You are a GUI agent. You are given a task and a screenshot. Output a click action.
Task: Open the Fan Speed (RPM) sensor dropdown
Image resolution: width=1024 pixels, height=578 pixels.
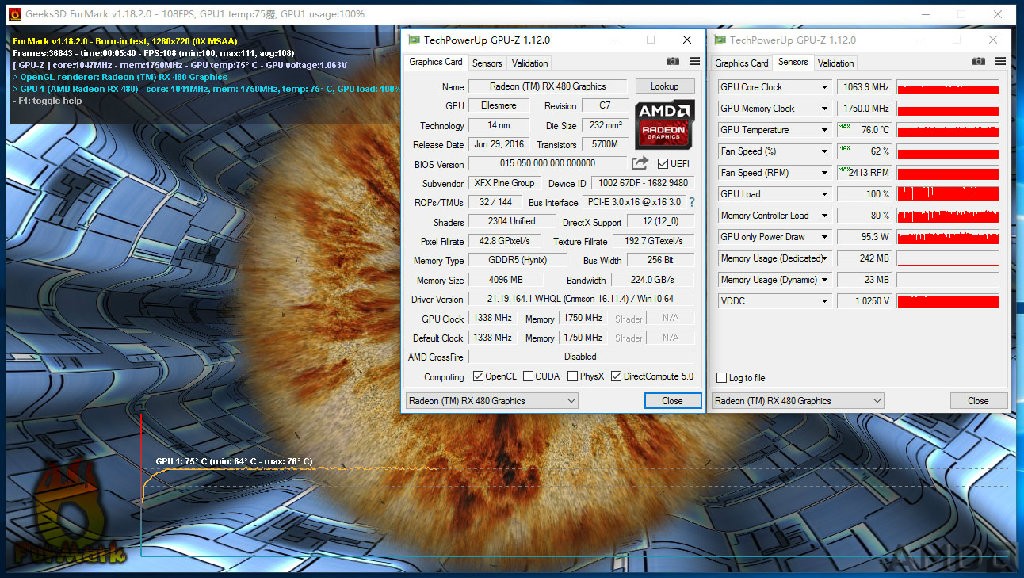click(825, 172)
